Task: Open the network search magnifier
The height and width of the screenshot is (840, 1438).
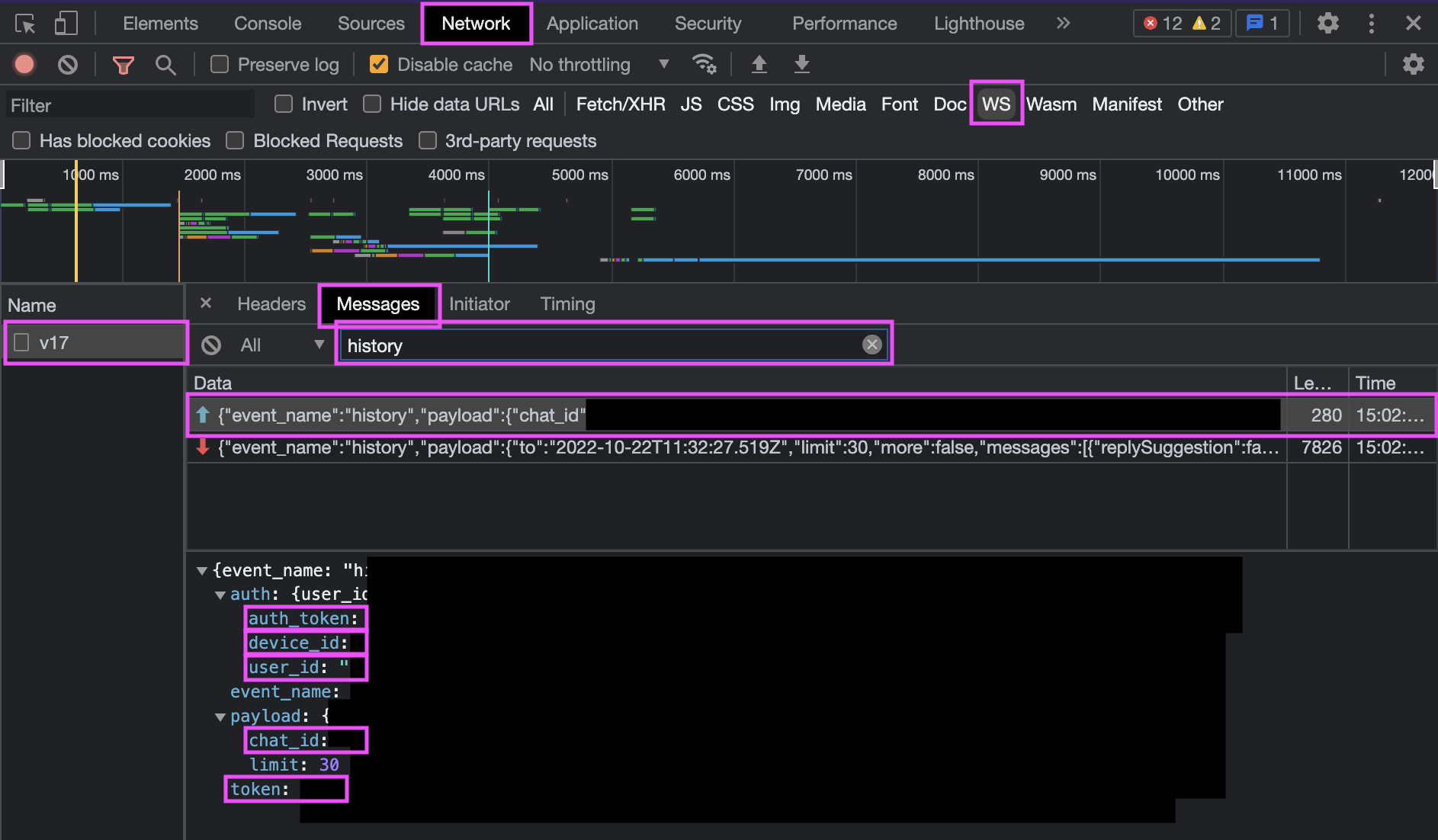Action: coord(165,65)
